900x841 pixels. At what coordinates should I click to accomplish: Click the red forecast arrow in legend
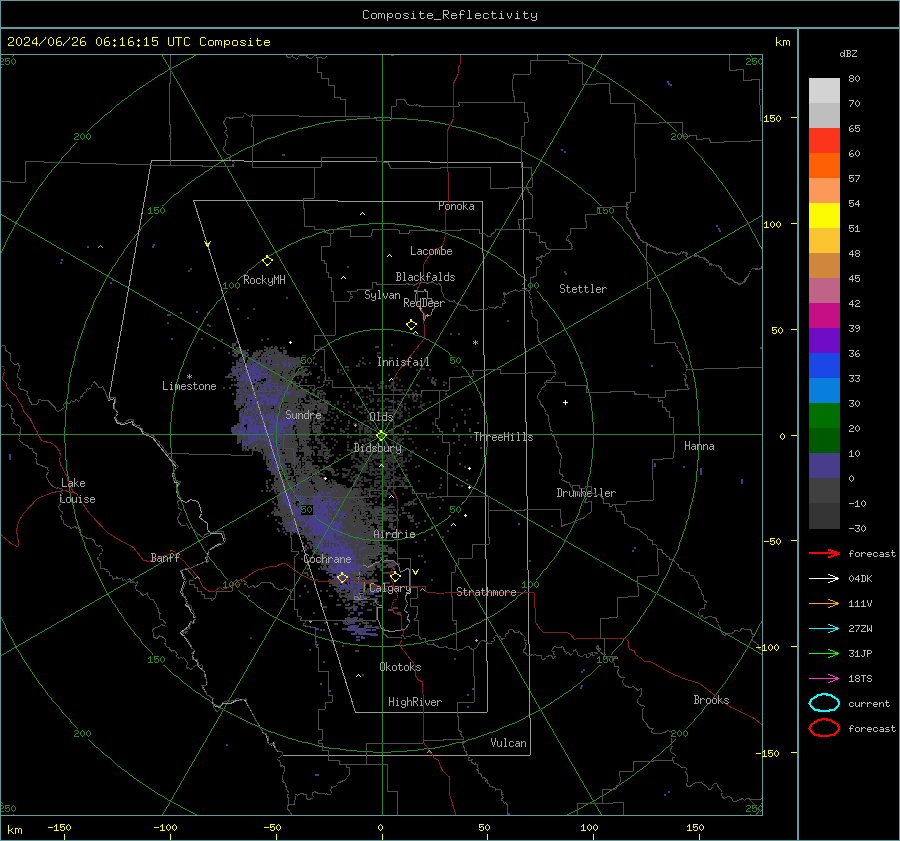pyautogui.click(x=824, y=553)
